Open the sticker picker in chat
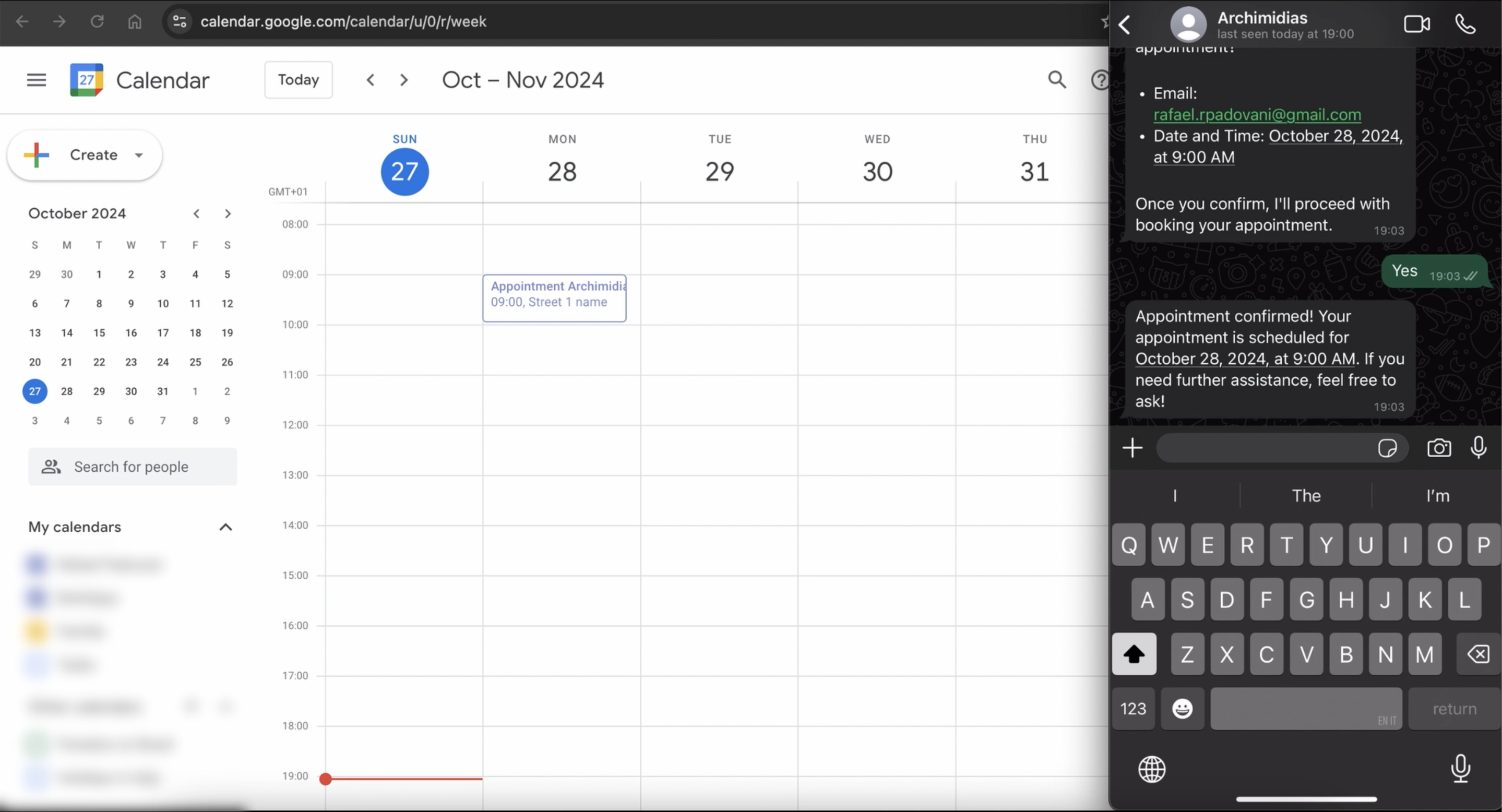Viewport: 1502px width, 812px height. [1388, 448]
